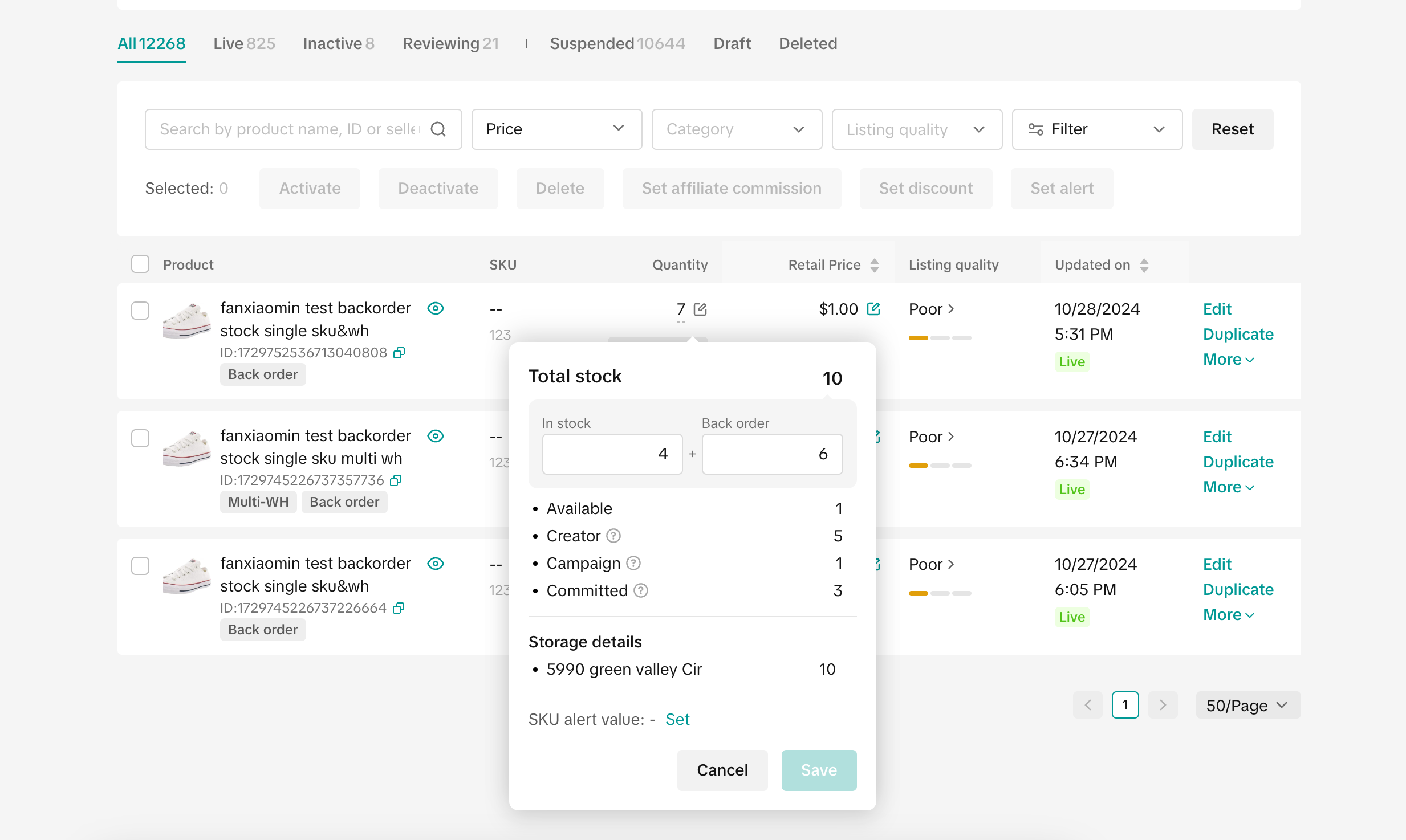The height and width of the screenshot is (840, 1406).
Task: Open the Live products tab
Action: point(244,43)
